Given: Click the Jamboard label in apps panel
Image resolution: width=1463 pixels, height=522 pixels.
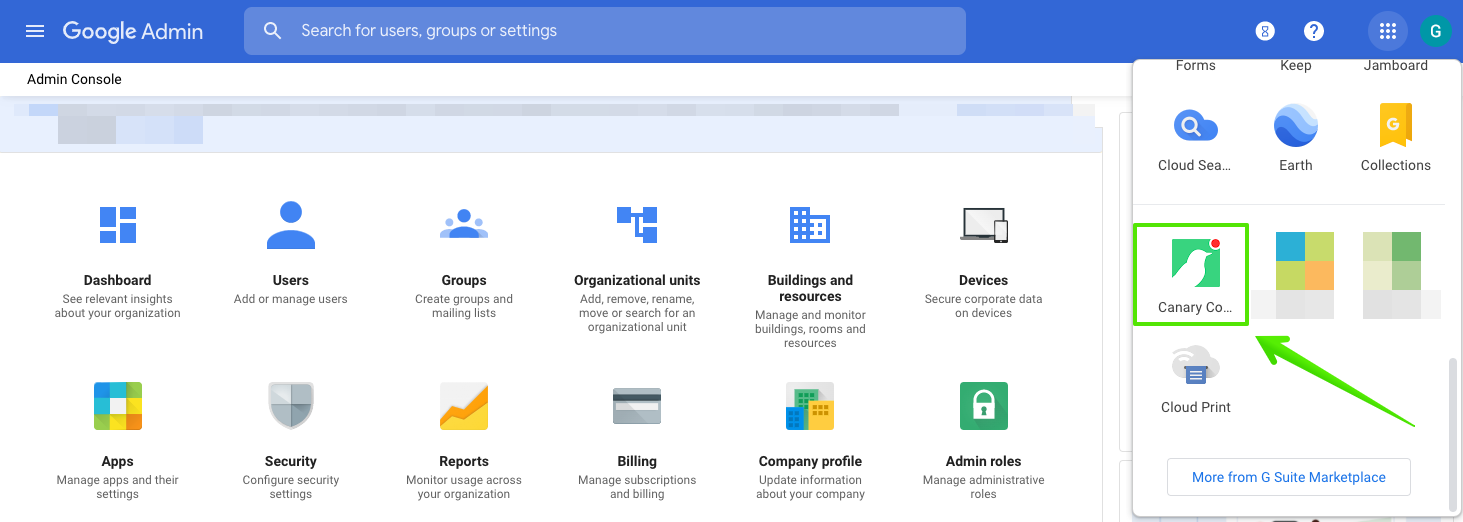Looking at the screenshot, I should [1396, 66].
